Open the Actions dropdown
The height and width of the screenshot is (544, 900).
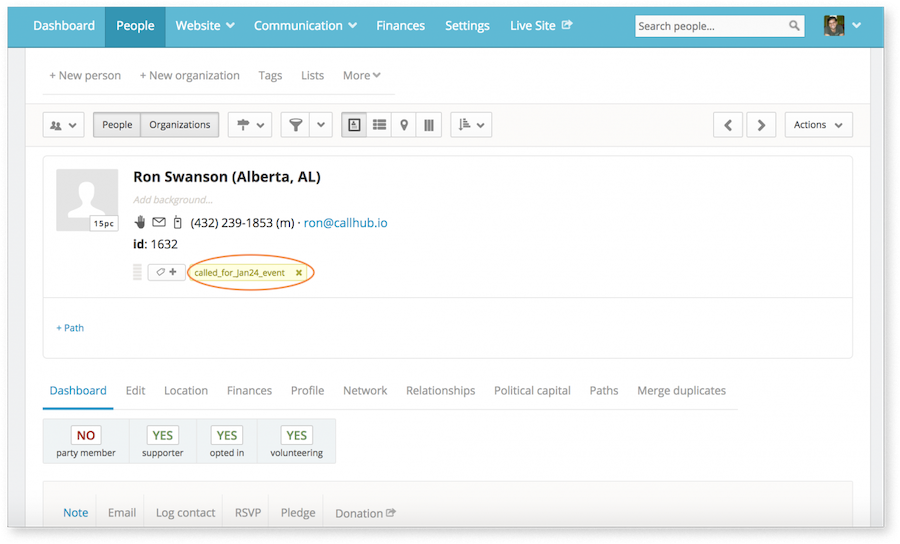pos(818,125)
